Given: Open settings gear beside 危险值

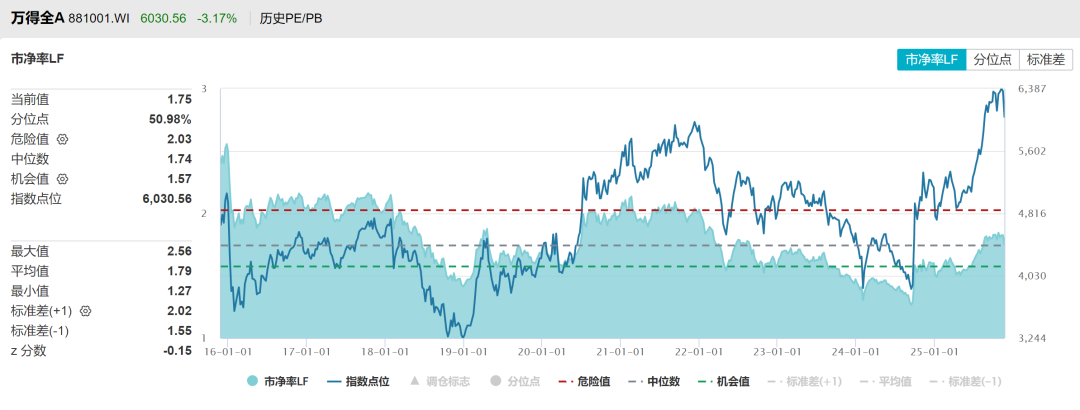Looking at the screenshot, I should pyautogui.click(x=62, y=139).
